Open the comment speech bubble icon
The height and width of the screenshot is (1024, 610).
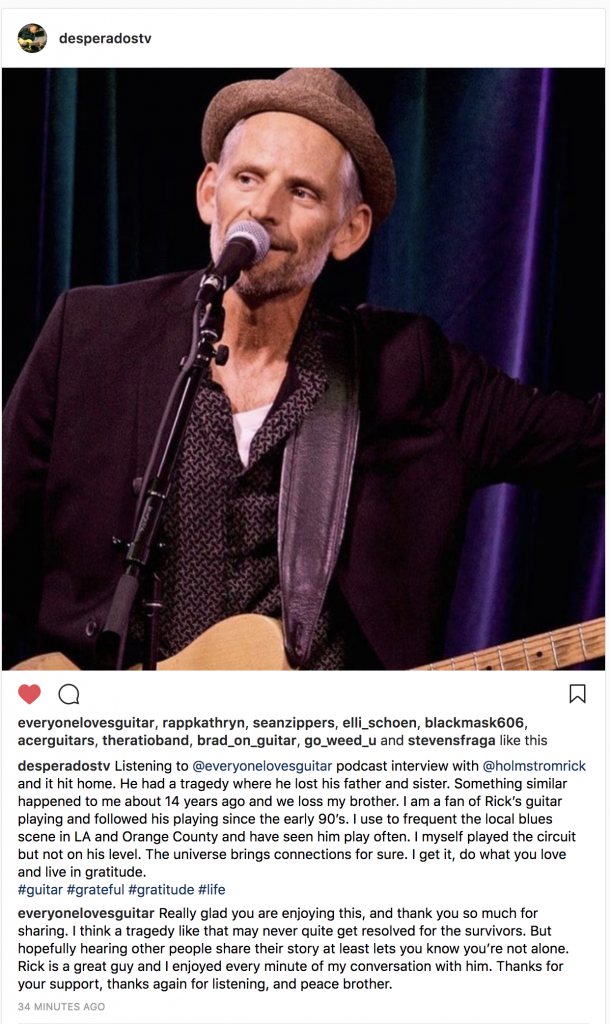click(69, 694)
